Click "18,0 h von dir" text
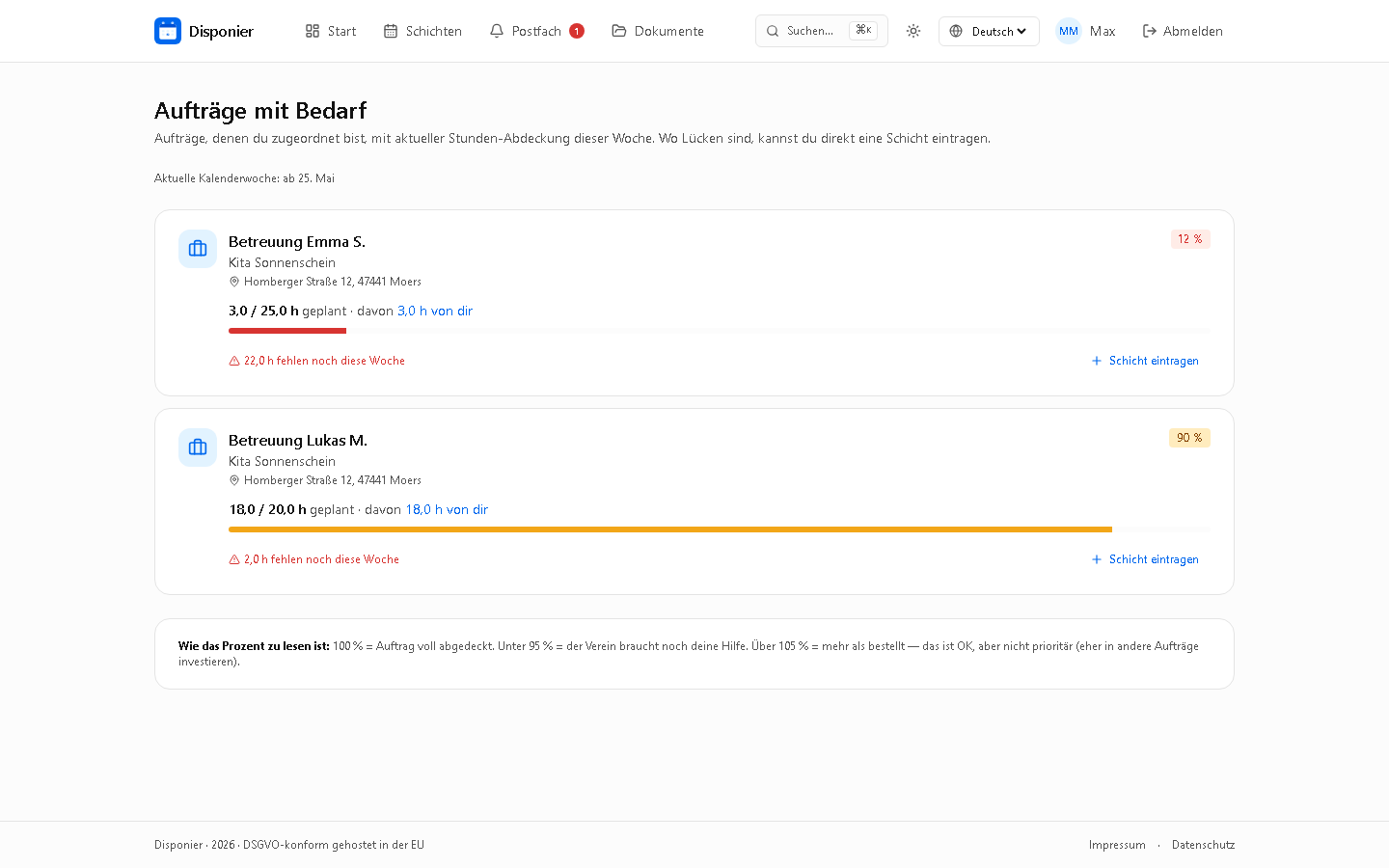The width and height of the screenshot is (1389, 868). point(447,509)
